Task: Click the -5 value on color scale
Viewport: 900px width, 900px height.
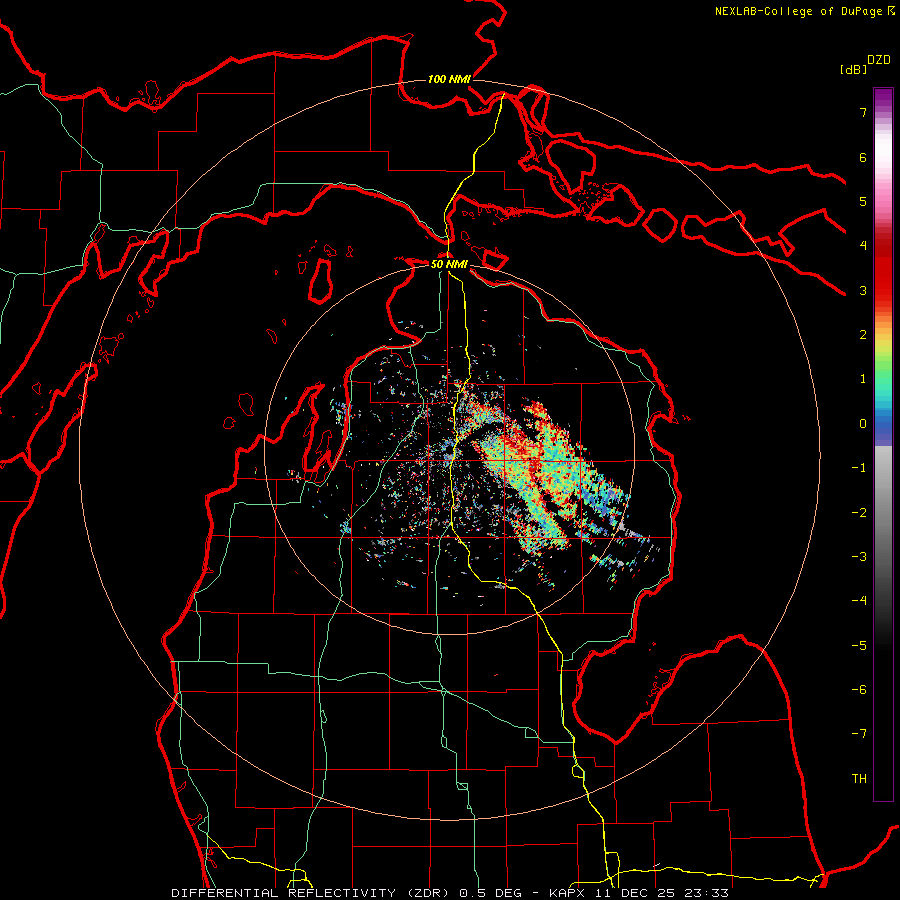Action: point(859,646)
